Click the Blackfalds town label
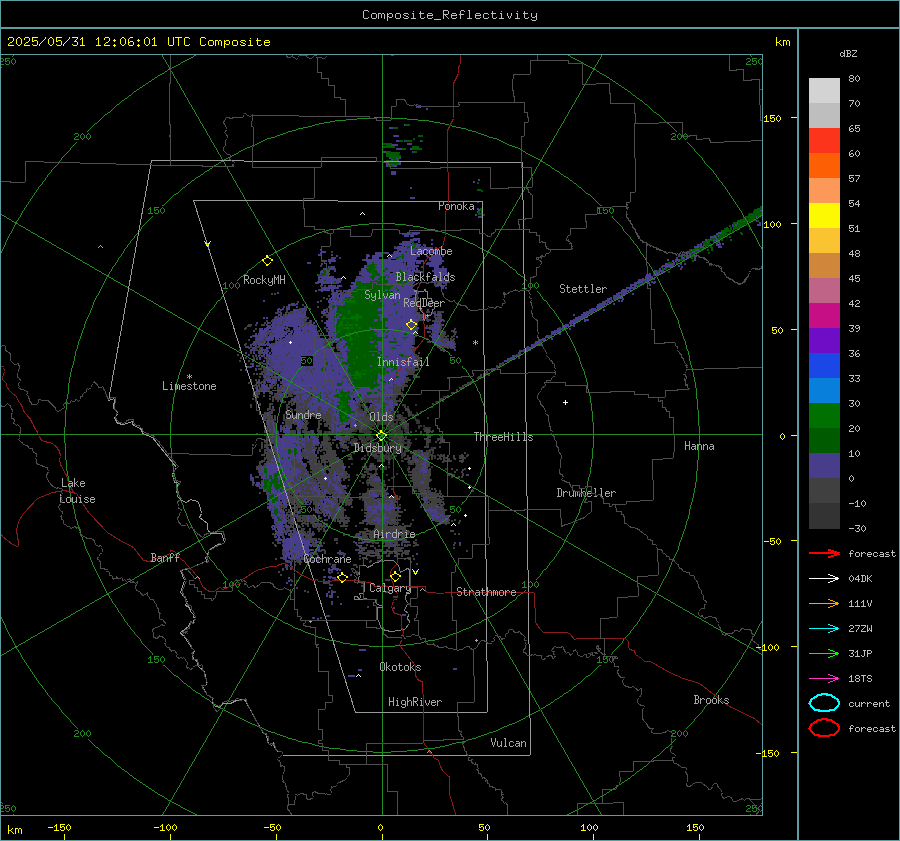 tap(425, 277)
